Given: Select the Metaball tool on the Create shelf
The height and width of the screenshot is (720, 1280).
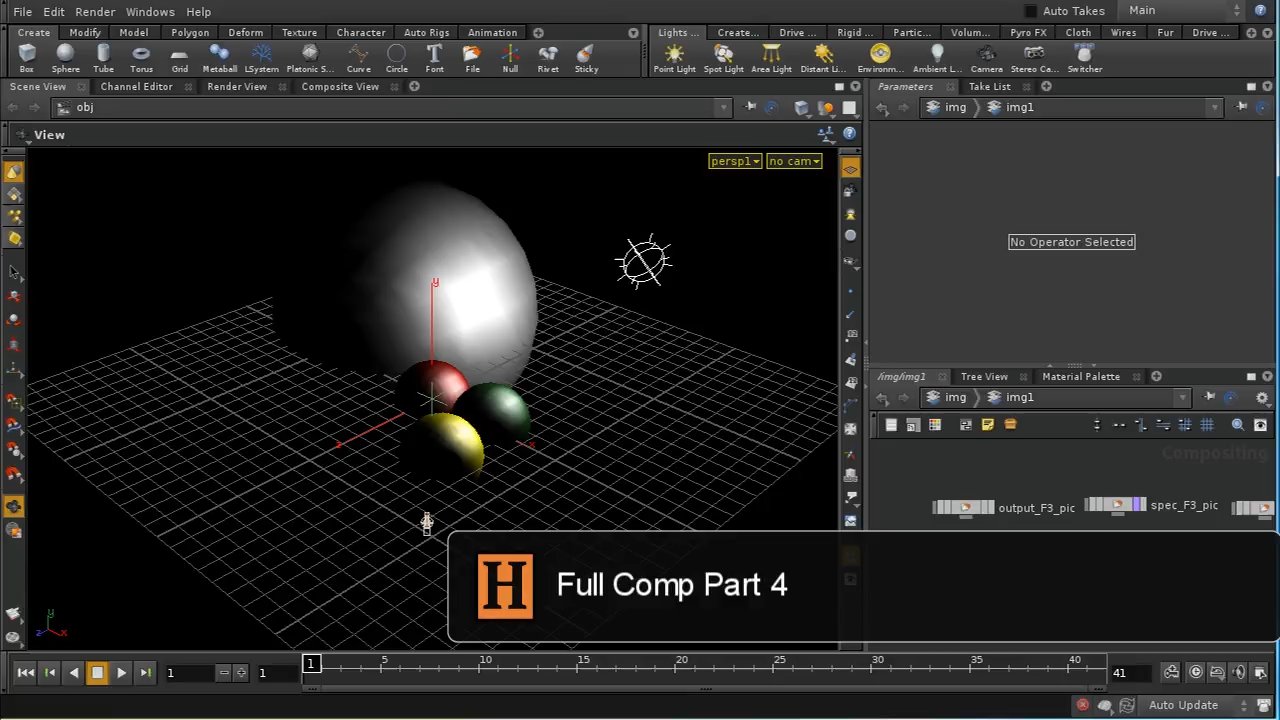Looking at the screenshot, I should click(219, 57).
